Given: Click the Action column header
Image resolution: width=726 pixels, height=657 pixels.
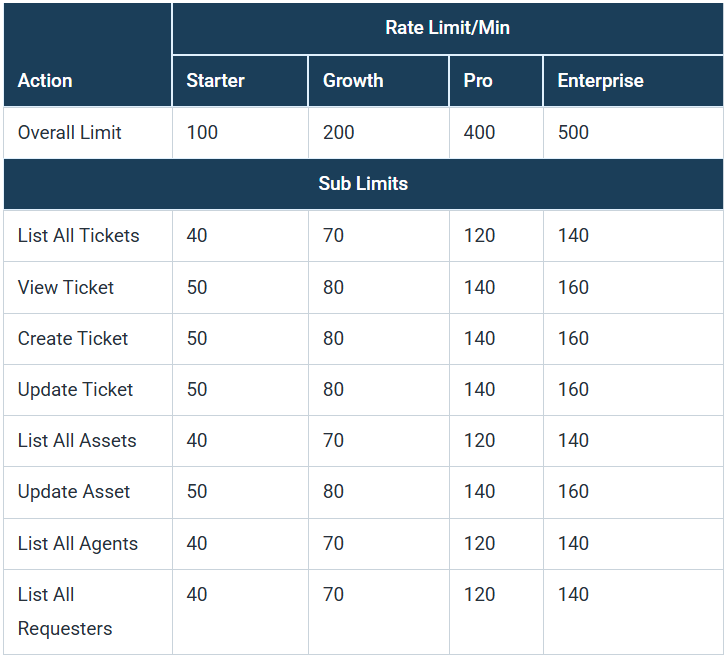Looking at the screenshot, I should click(x=45, y=81).
